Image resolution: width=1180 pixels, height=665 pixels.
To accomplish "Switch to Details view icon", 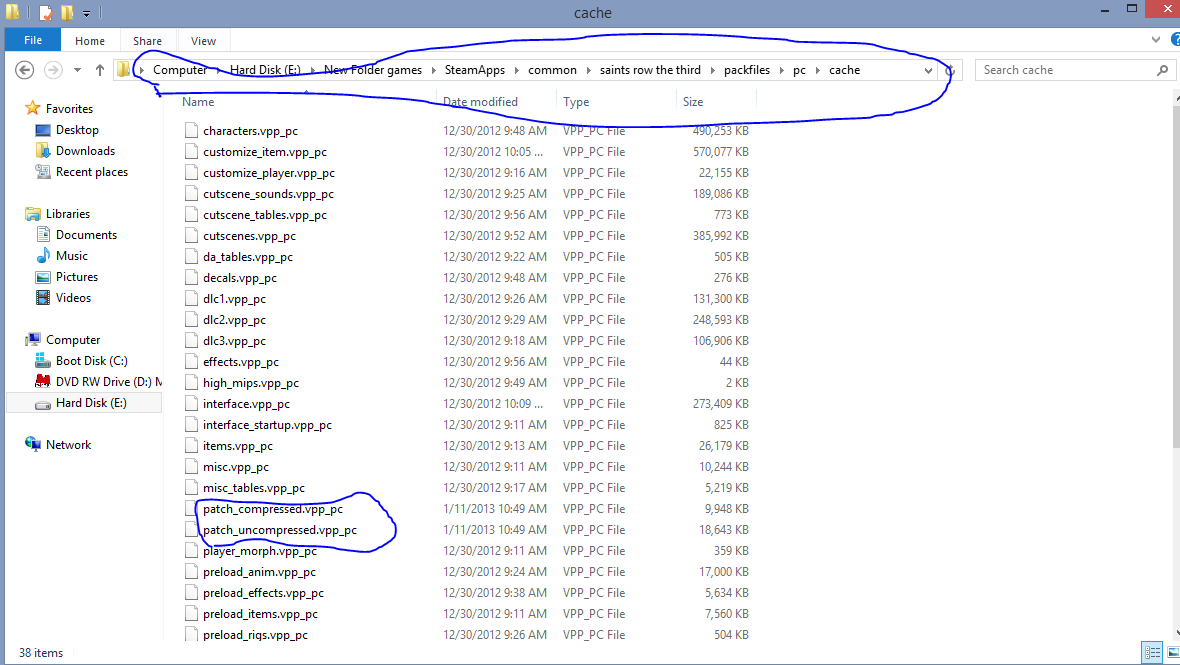I will click(1152, 652).
